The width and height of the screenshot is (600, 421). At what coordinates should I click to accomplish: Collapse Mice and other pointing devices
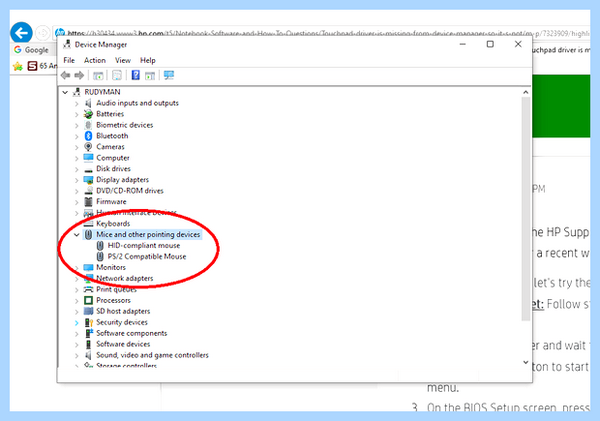77,235
